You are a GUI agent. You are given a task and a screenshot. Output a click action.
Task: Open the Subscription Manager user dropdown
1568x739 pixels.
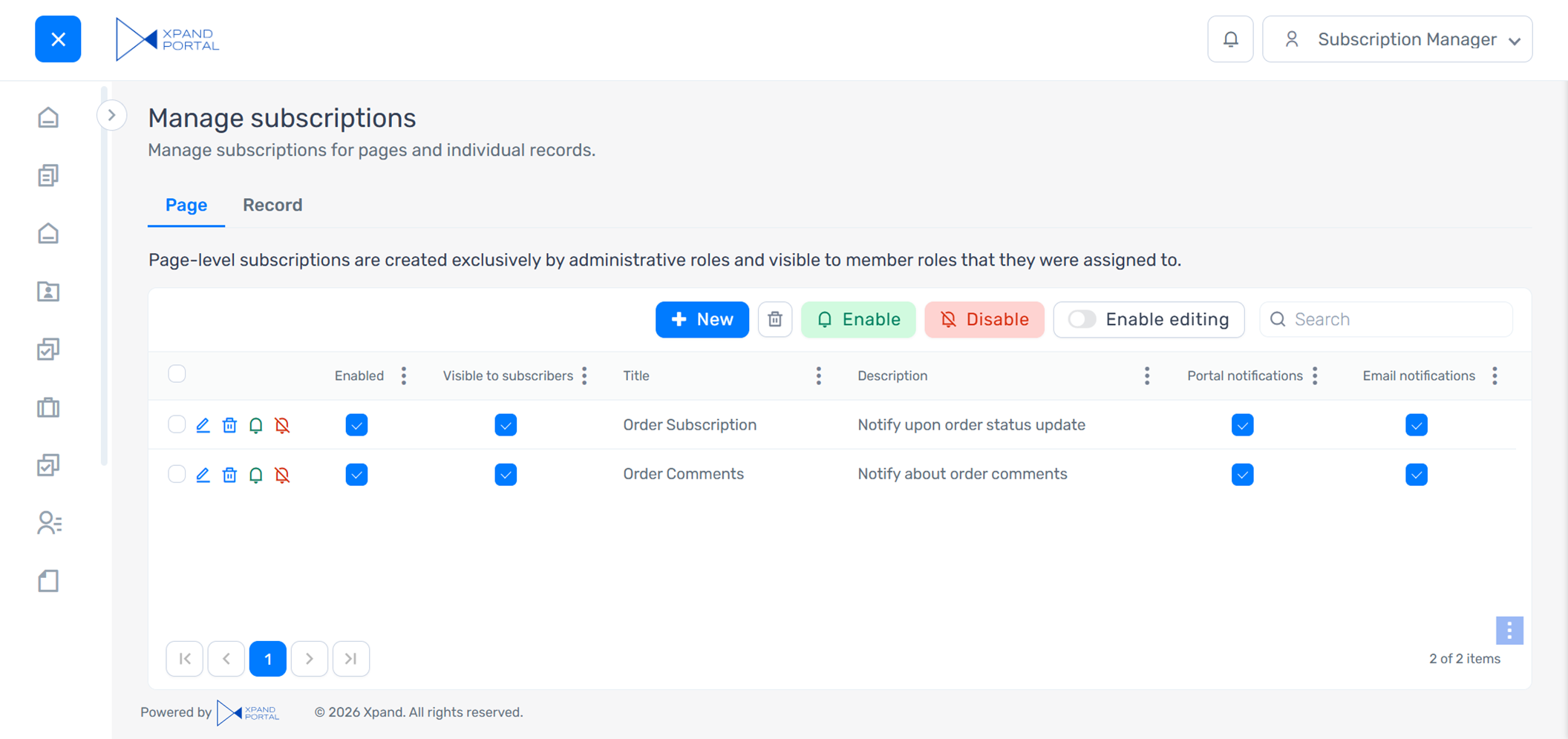coord(1397,39)
